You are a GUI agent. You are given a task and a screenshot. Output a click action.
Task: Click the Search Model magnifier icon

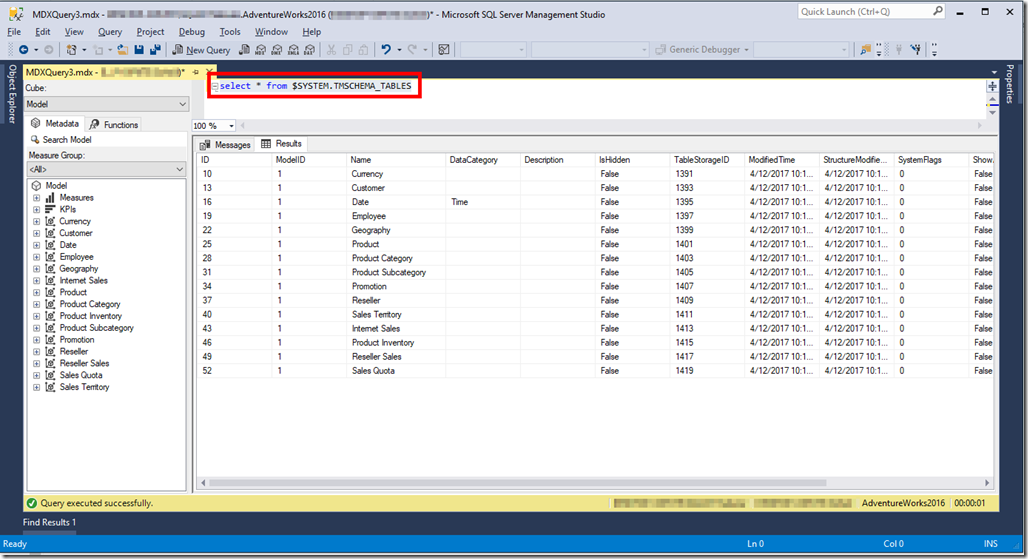click(35, 140)
